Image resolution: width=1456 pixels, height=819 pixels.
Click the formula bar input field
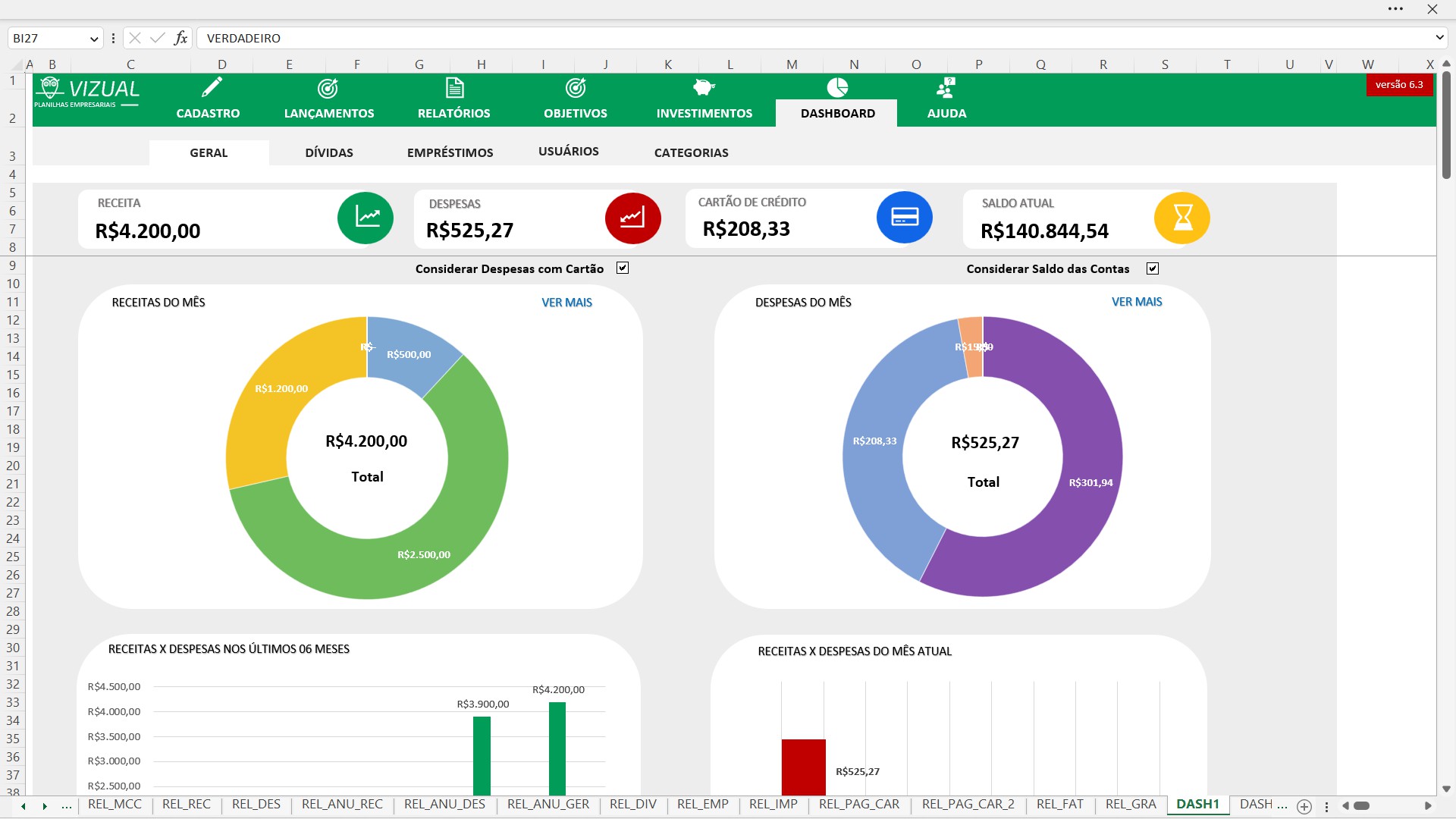click(758, 39)
